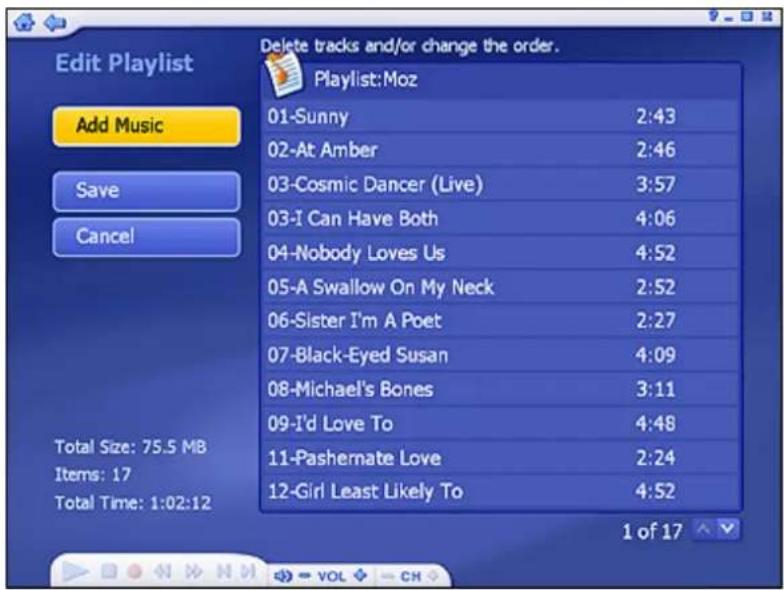The width and height of the screenshot is (784, 590).
Task: Click the Fast Forward transport button
Action: (x=194, y=572)
